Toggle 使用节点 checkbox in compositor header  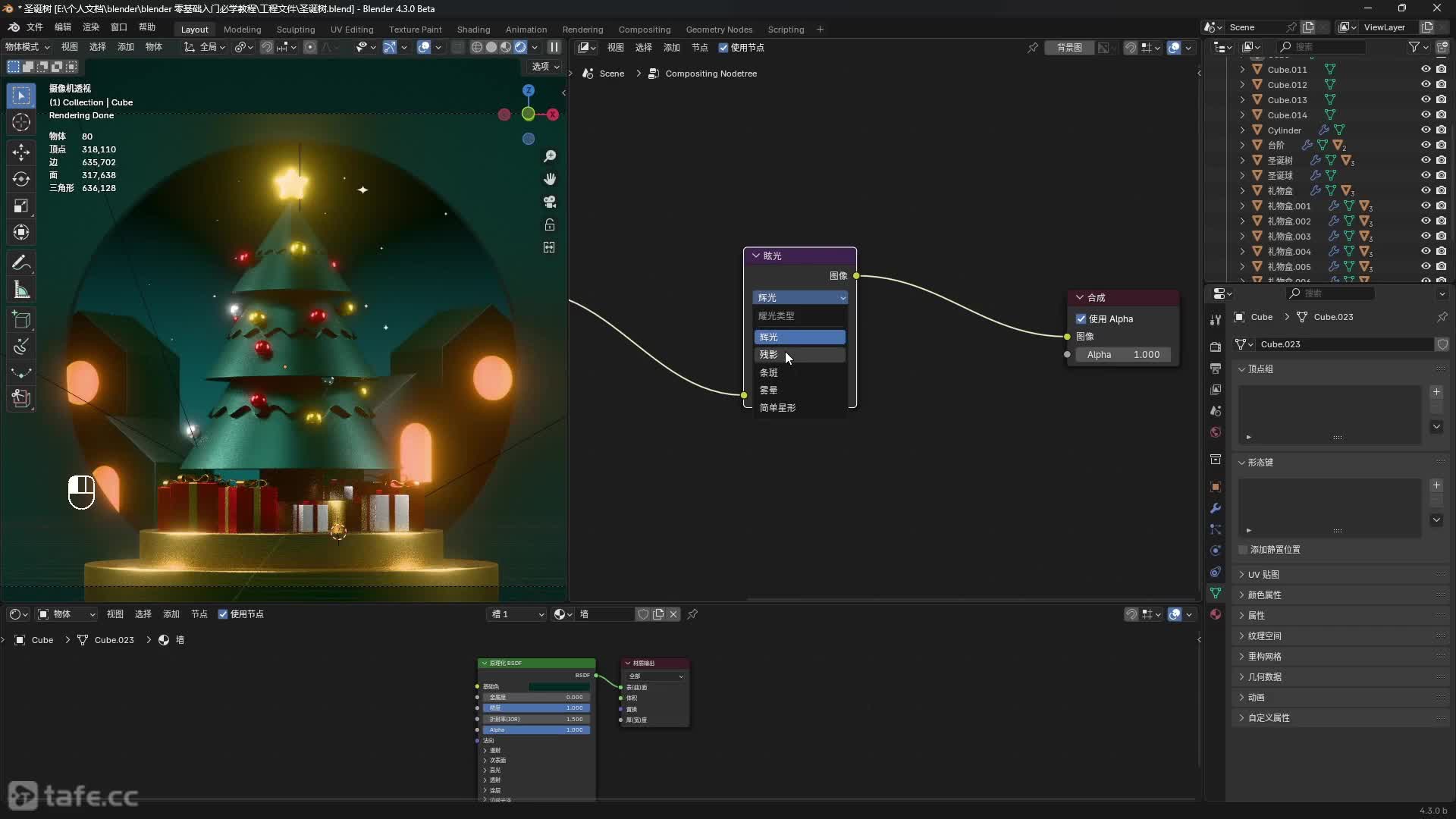tap(723, 48)
